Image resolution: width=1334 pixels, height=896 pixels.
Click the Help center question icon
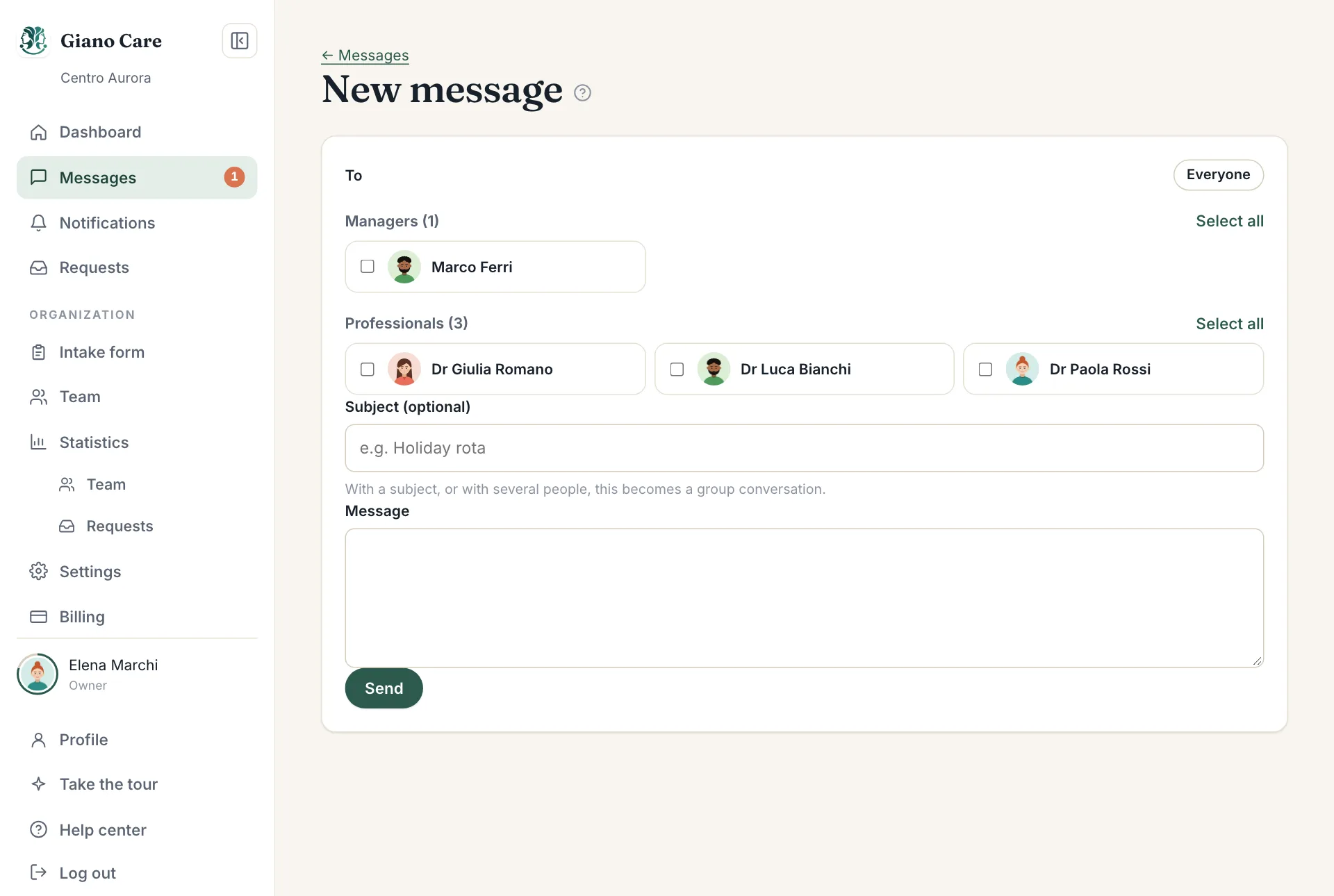click(x=39, y=829)
